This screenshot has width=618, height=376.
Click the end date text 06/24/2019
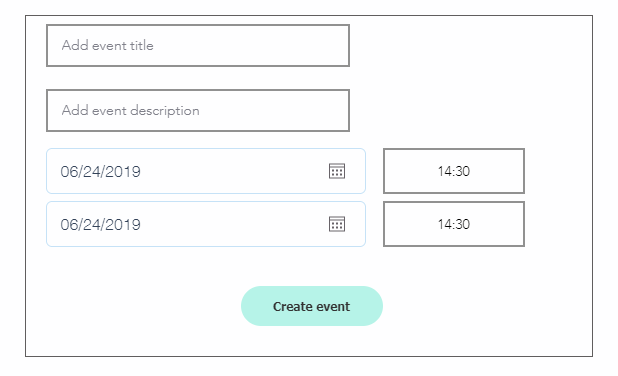101,224
